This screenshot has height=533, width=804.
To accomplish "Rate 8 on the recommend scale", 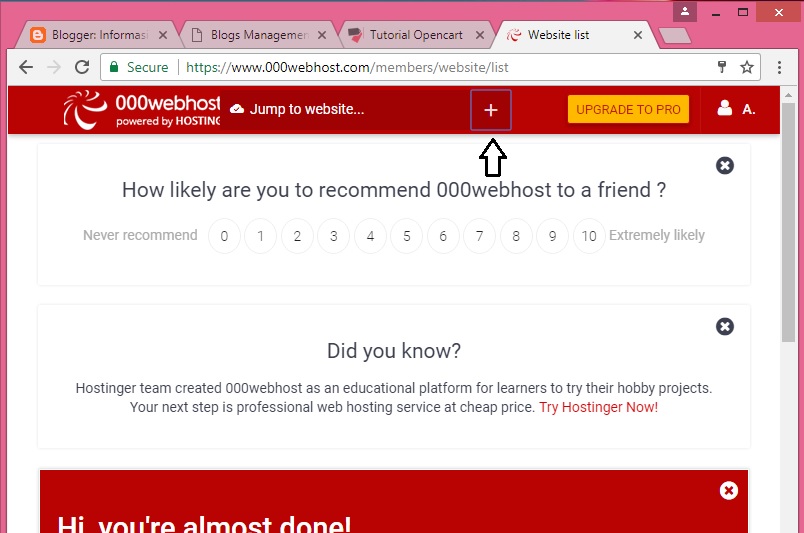I will click(x=516, y=236).
